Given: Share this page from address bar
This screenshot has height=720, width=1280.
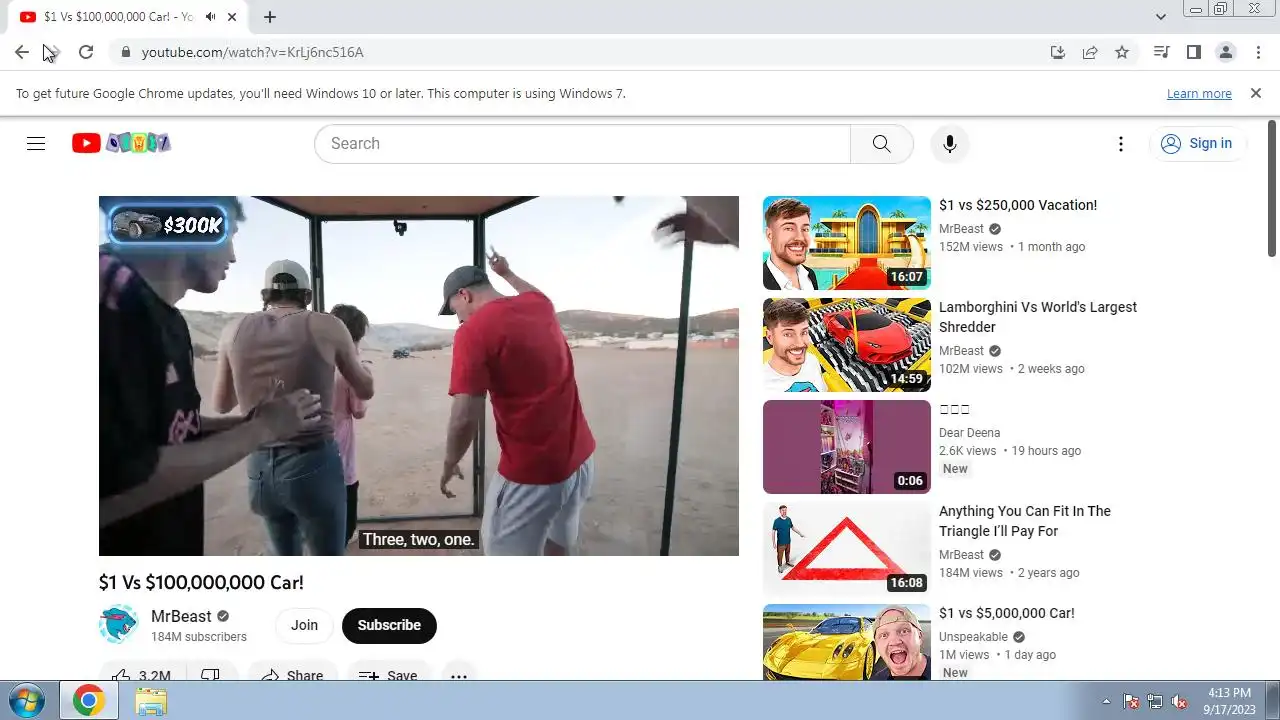Looking at the screenshot, I should 1090,52.
